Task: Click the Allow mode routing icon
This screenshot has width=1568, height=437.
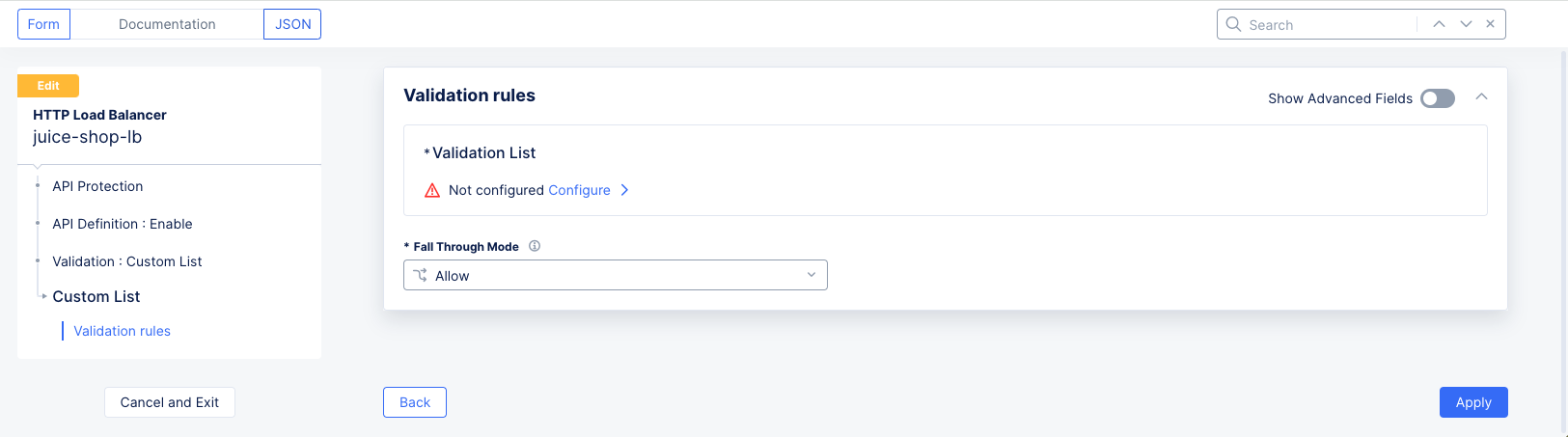Action: [421, 276]
